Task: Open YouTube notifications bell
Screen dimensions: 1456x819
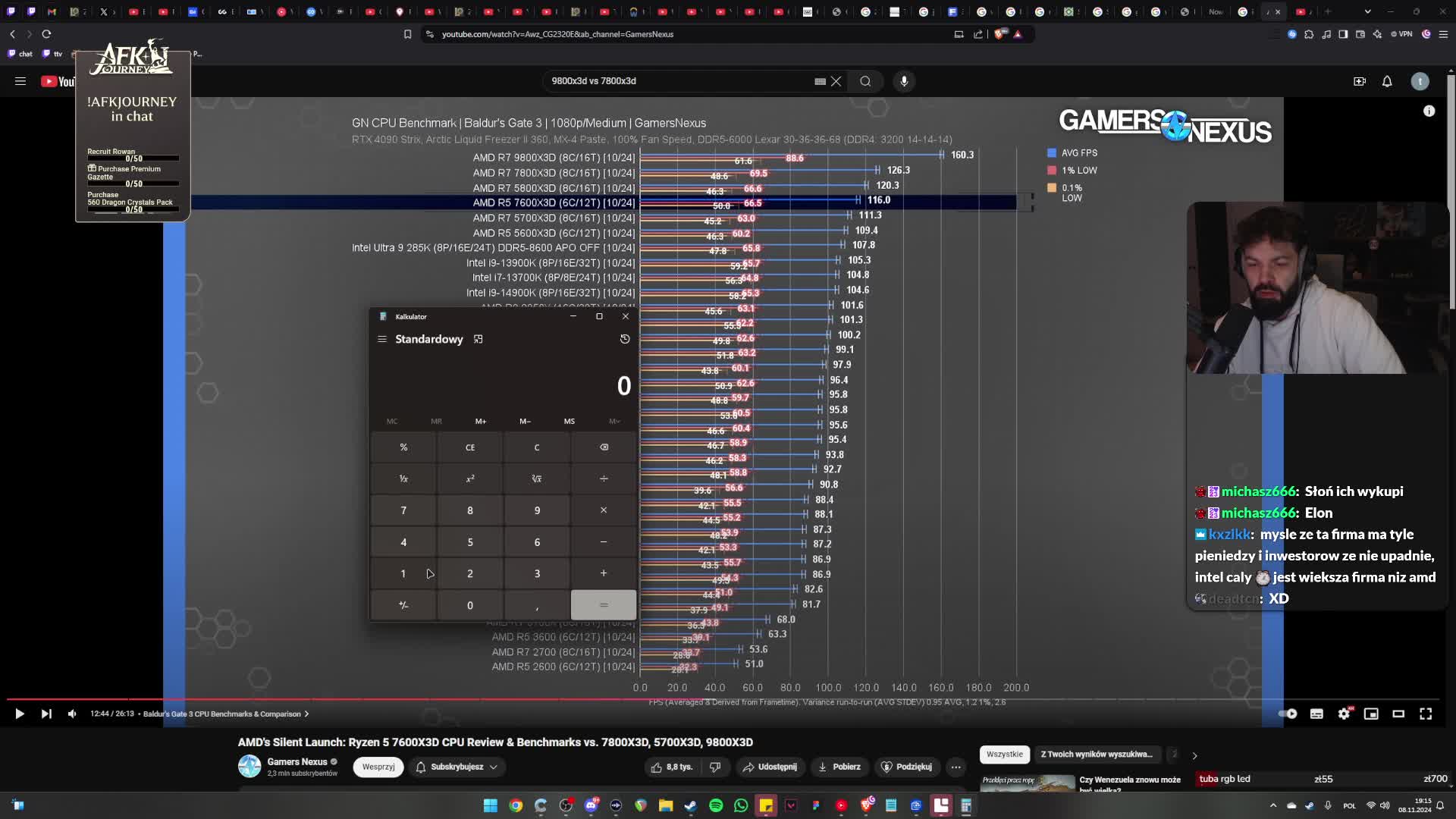Action: click(1387, 81)
